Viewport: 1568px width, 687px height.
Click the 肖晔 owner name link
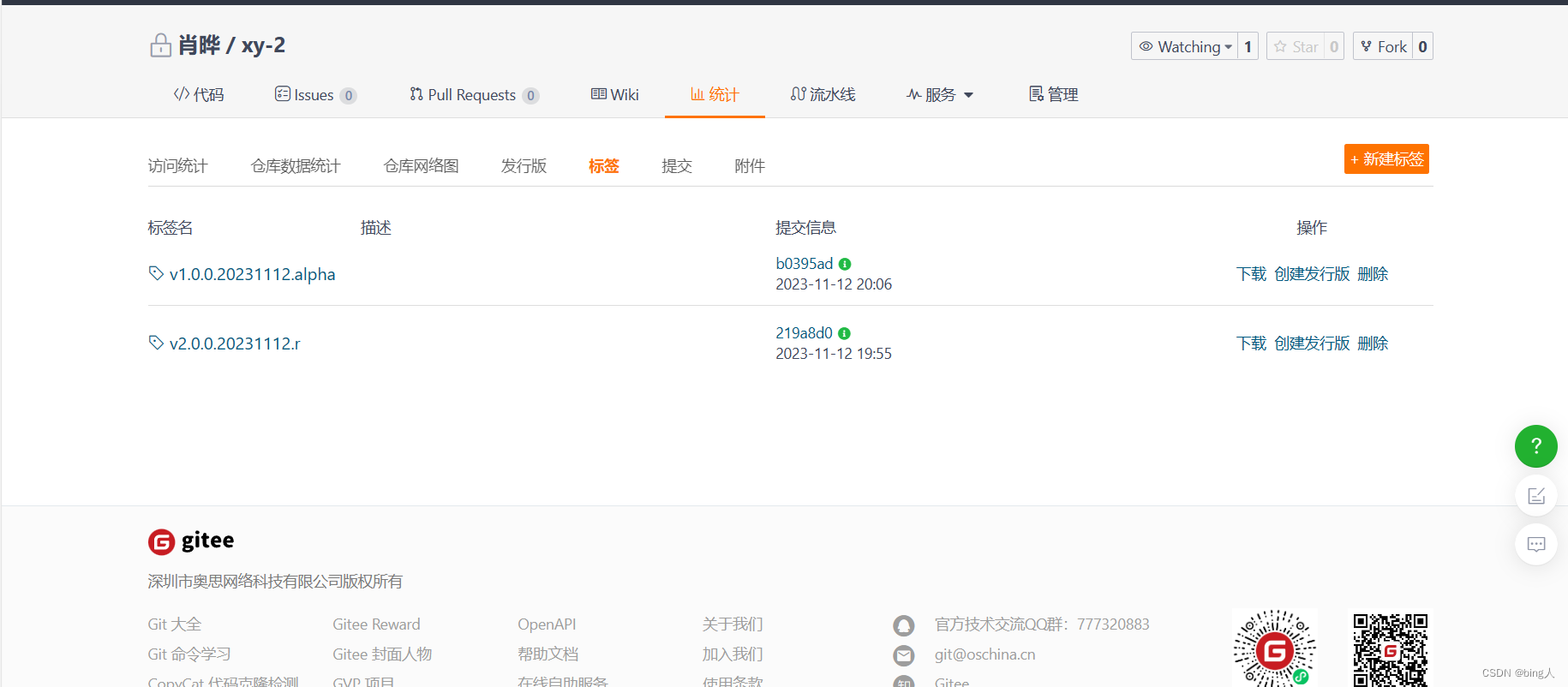coord(199,45)
